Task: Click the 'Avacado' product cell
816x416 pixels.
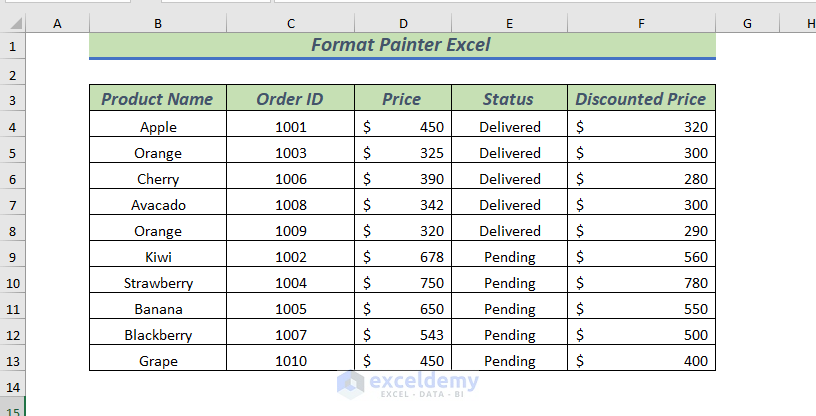Action: coord(158,205)
